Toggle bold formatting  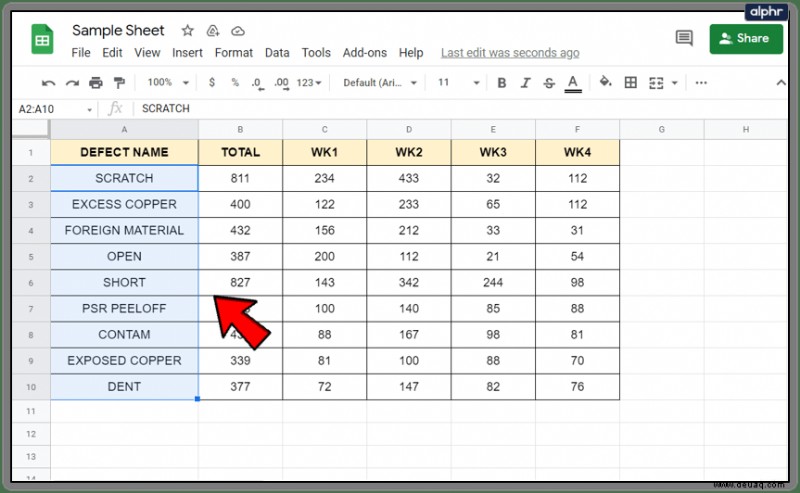coord(502,83)
